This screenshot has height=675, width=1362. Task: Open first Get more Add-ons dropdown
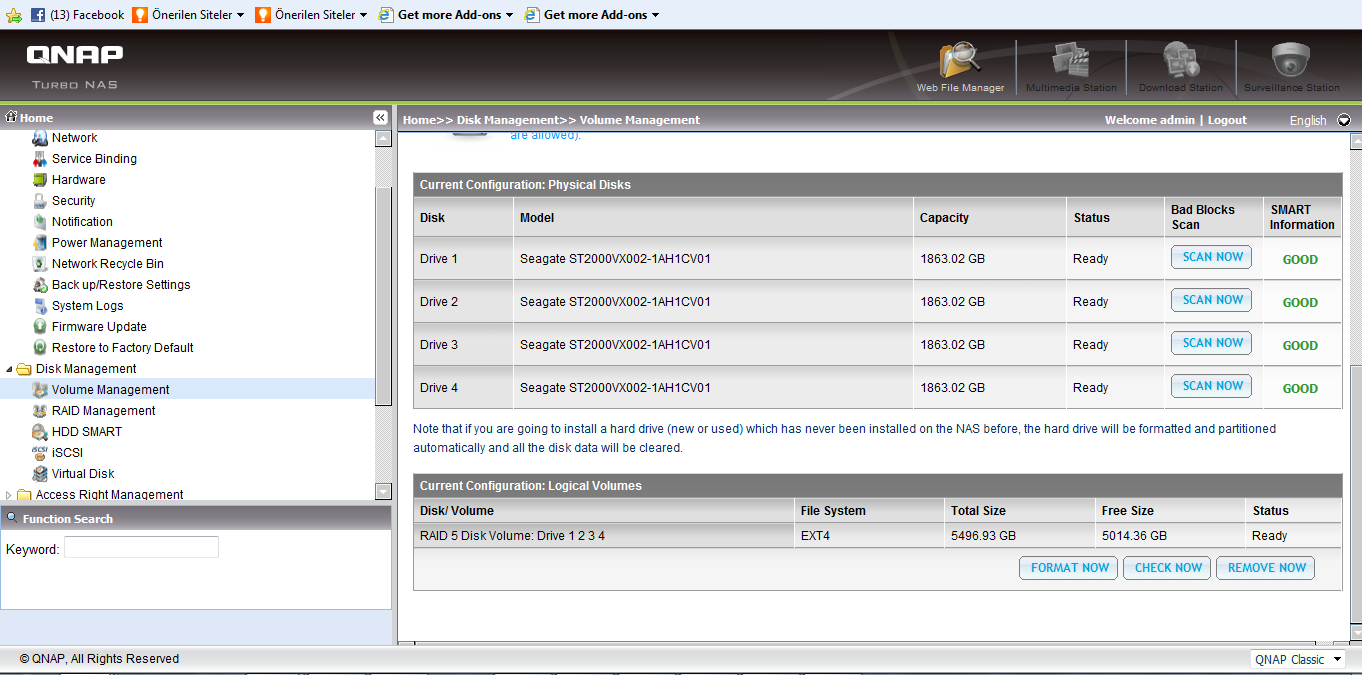(509, 15)
